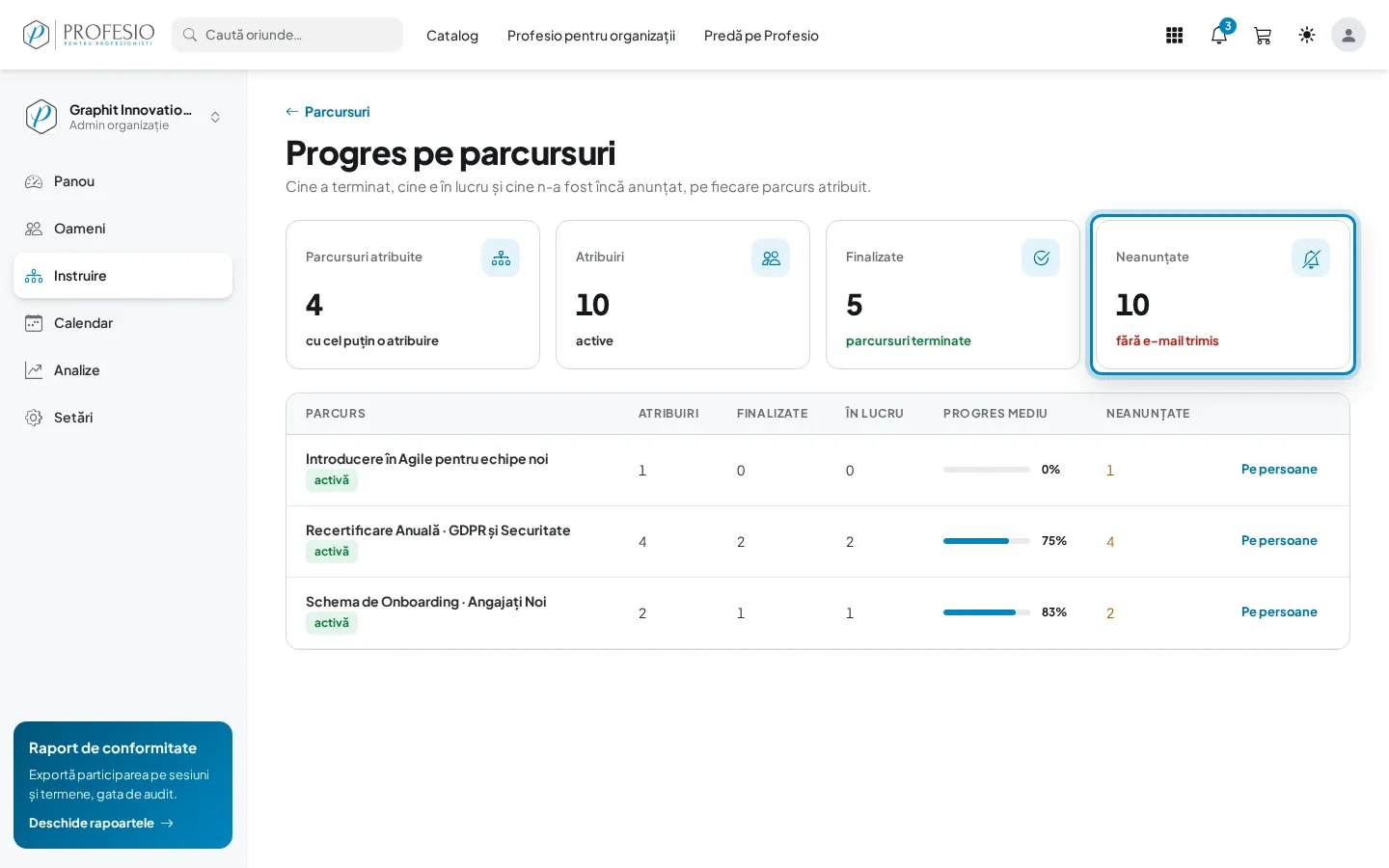Toggle light/dark theme sun icon
Viewport: 1389px width, 868px height.
pyautogui.click(x=1307, y=36)
